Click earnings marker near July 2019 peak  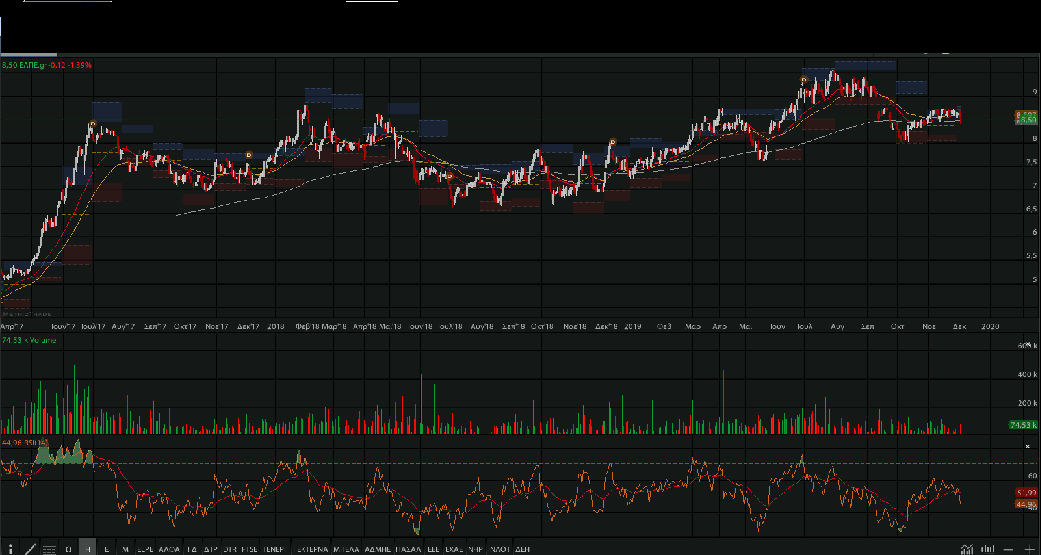(x=804, y=79)
